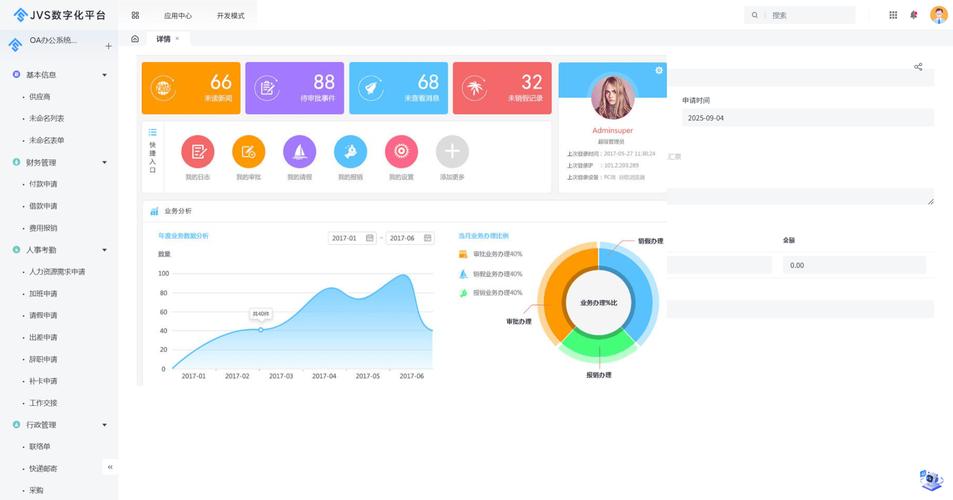Open 人力资源需求申请 in the sidebar
This screenshot has height=500, width=953.
[57, 272]
